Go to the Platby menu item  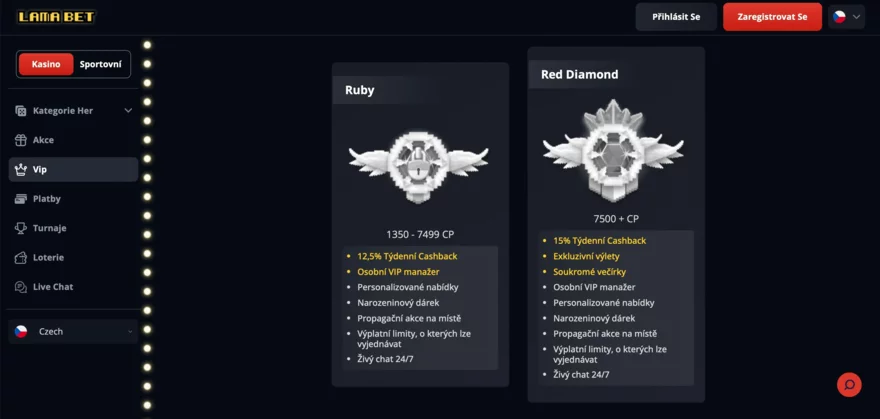(x=47, y=199)
